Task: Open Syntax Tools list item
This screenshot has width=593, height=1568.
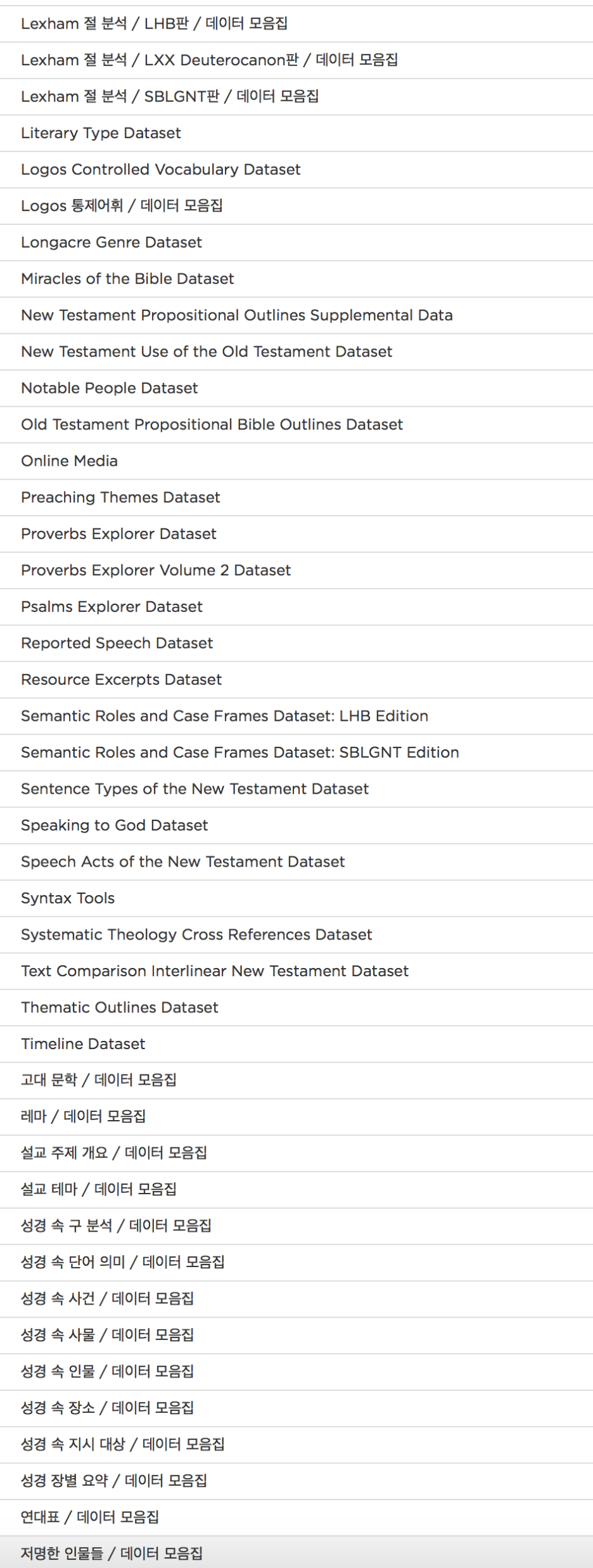Action: pos(296,898)
